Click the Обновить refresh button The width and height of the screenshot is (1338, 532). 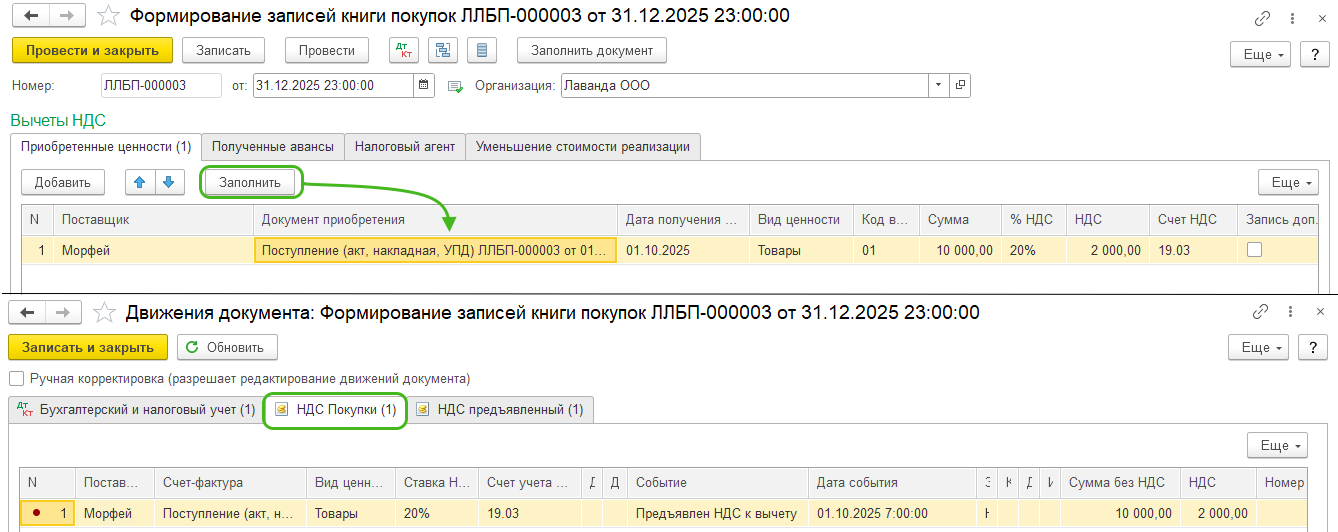click(x=227, y=347)
